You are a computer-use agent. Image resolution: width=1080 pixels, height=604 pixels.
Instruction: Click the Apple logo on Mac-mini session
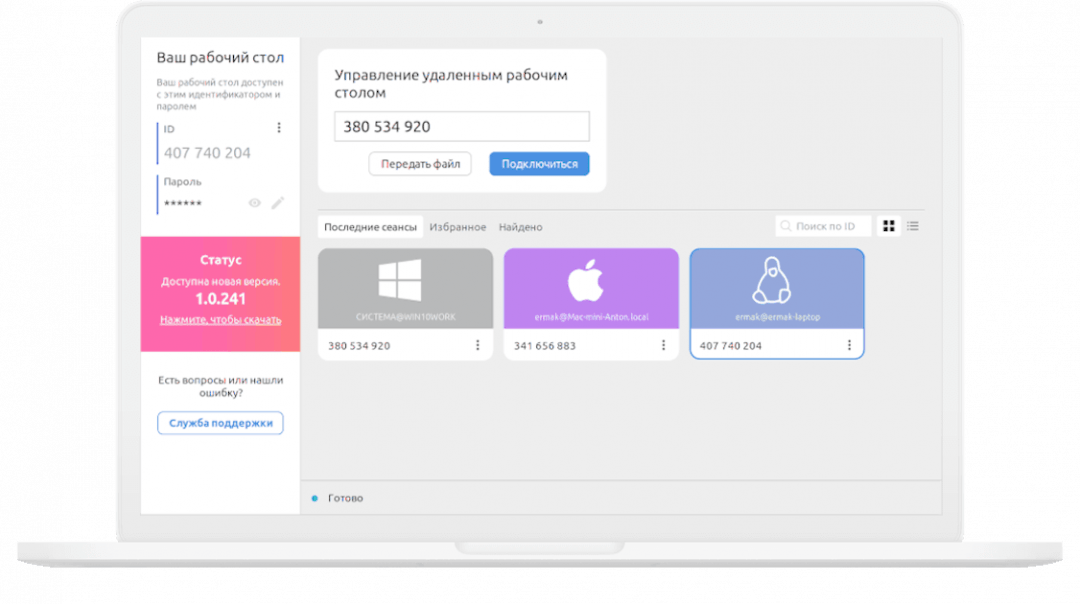585,282
